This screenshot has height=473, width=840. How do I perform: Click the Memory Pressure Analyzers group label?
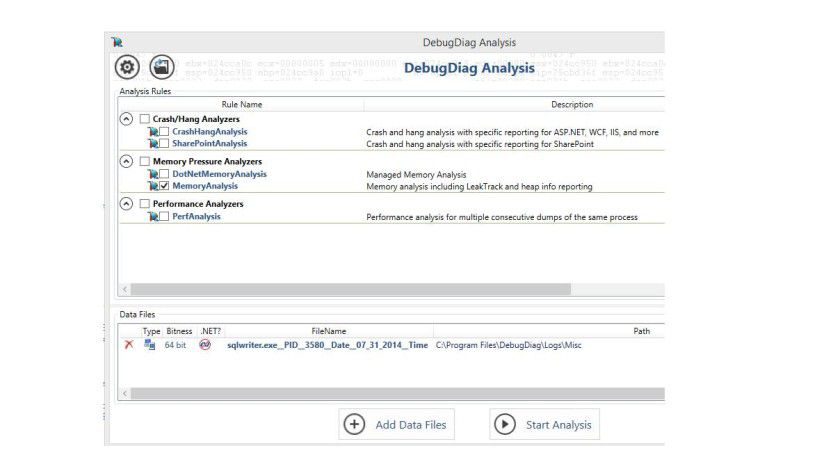(x=207, y=161)
